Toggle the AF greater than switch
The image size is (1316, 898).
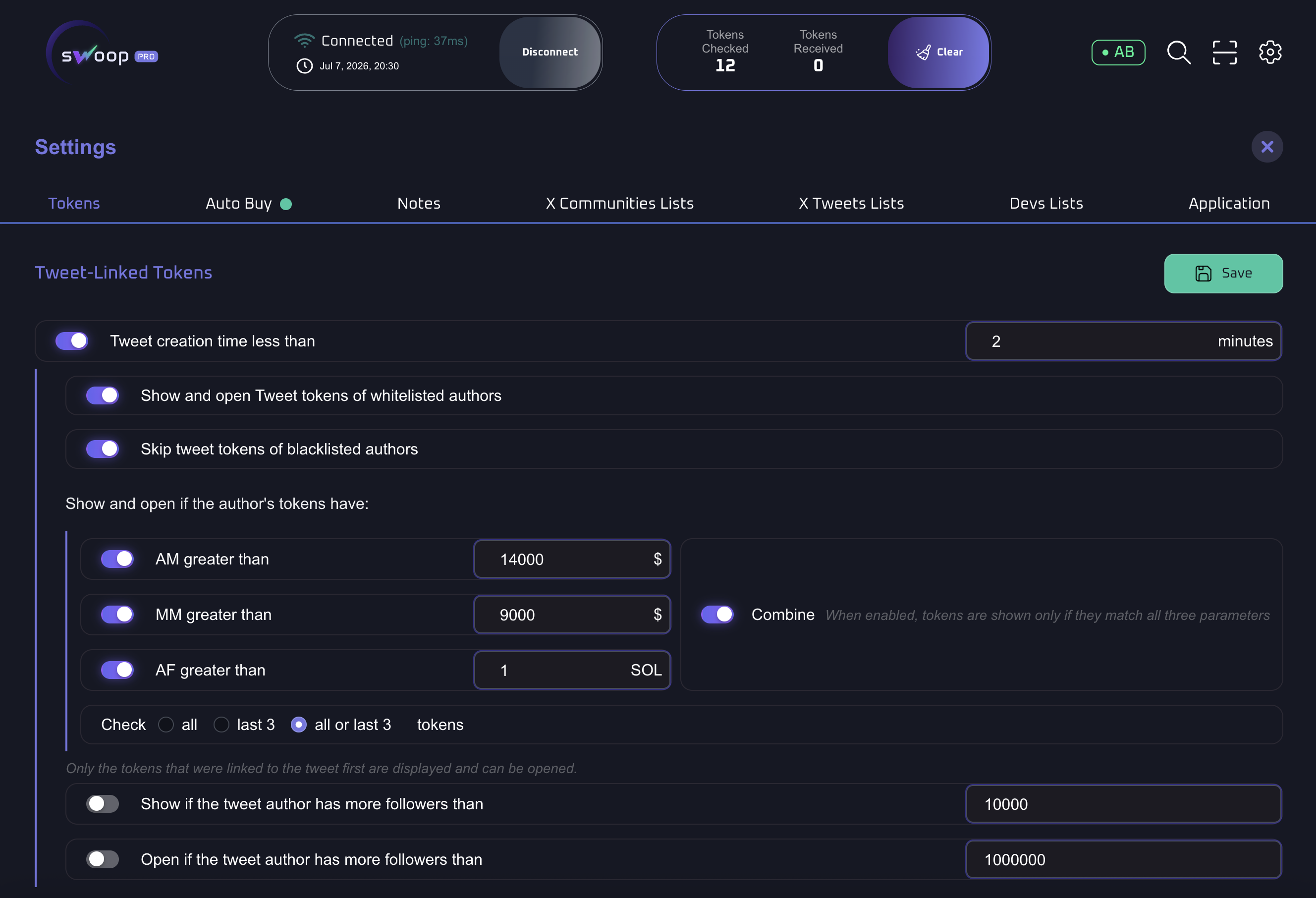117,670
